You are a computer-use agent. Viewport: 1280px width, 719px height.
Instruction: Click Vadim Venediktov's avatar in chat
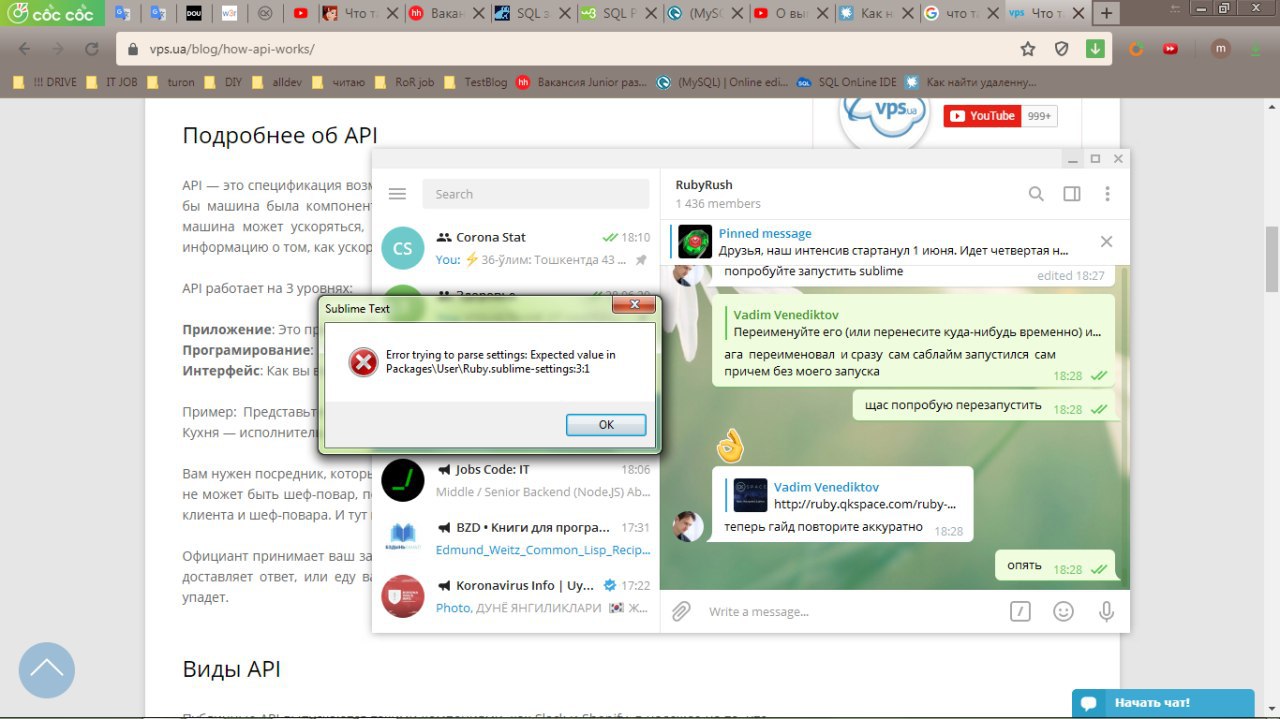tap(687, 526)
